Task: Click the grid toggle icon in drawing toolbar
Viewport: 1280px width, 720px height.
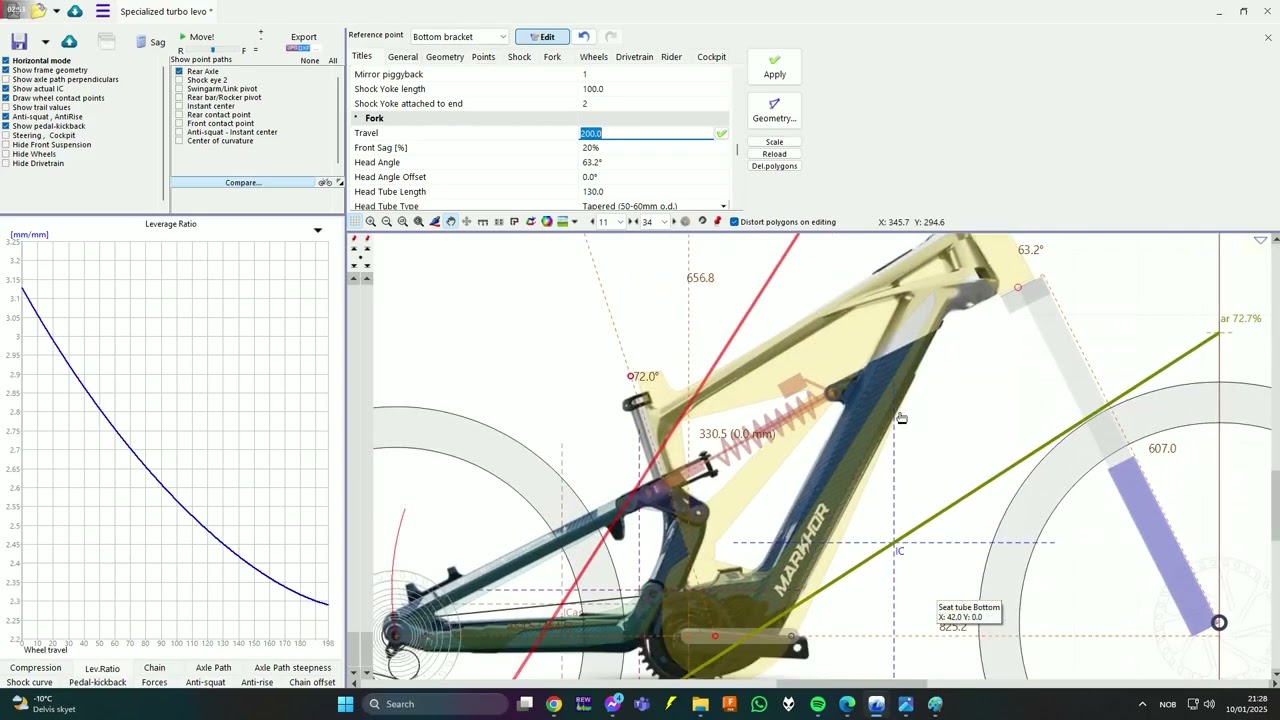Action: (x=355, y=222)
